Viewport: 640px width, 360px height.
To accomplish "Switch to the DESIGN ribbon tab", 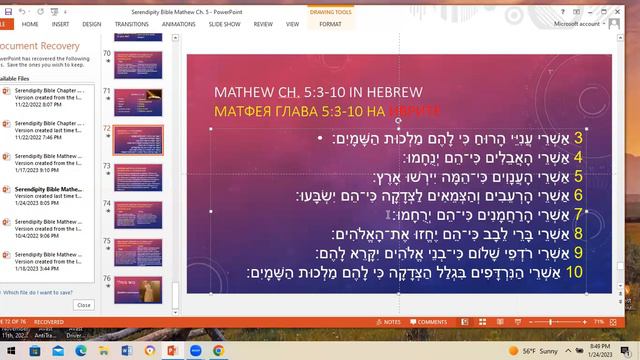I will [91, 24].
